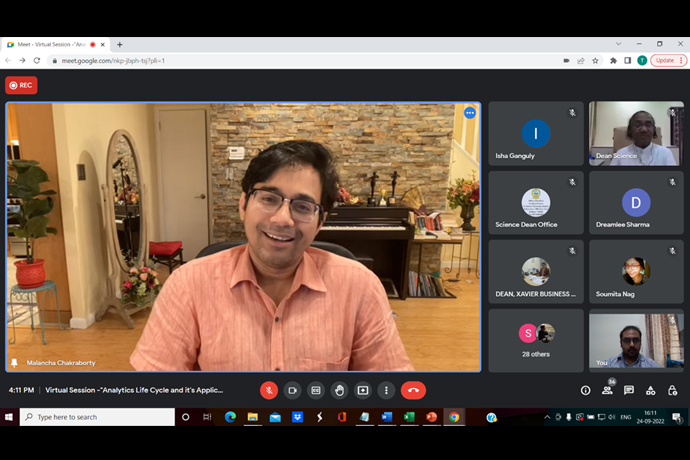The width and height of the screenshot is (690, 460).
Task: Toggle the camera on or off
Action: (x=293, y=390)
